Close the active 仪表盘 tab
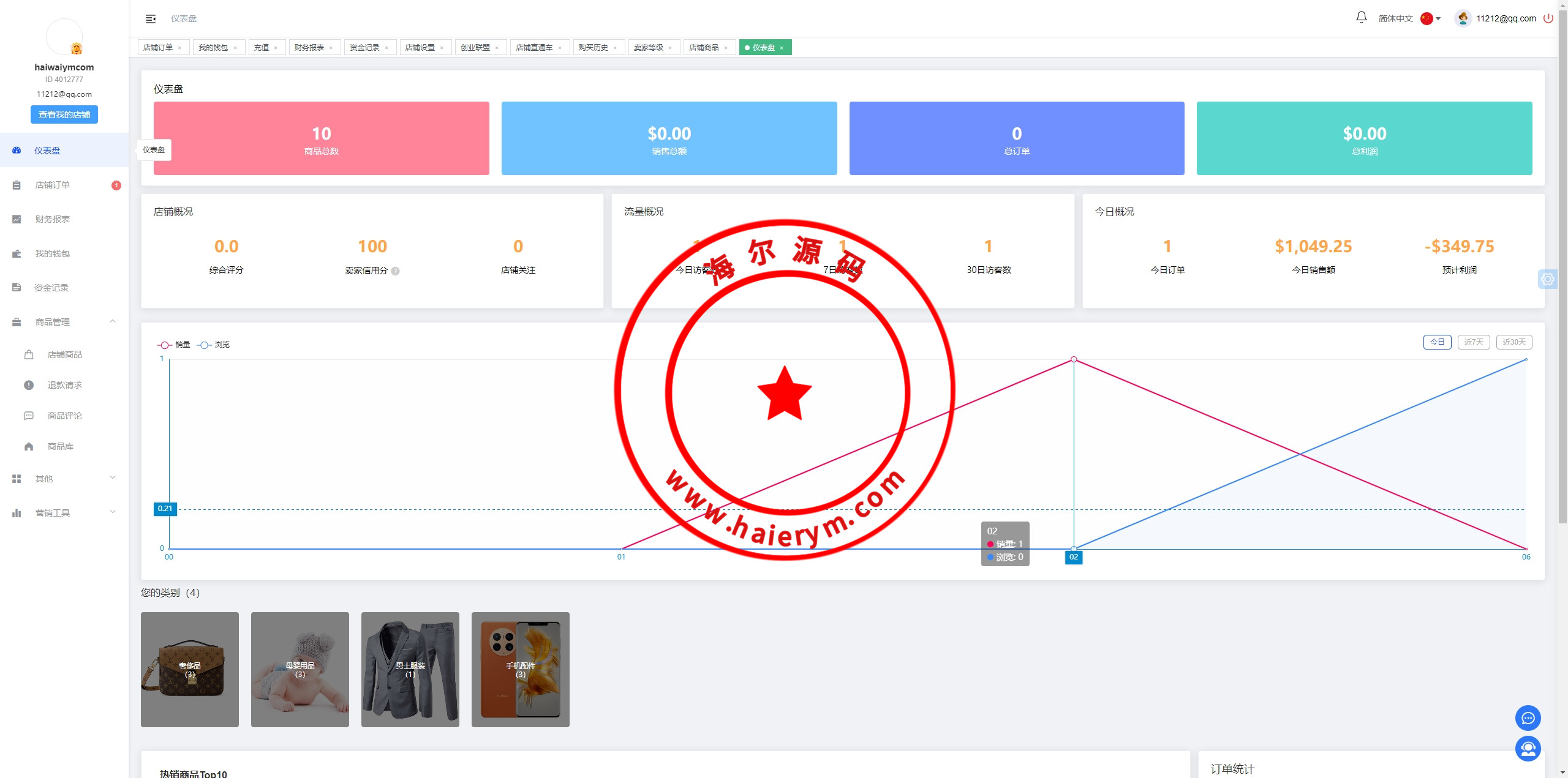 tap(782, 48)
